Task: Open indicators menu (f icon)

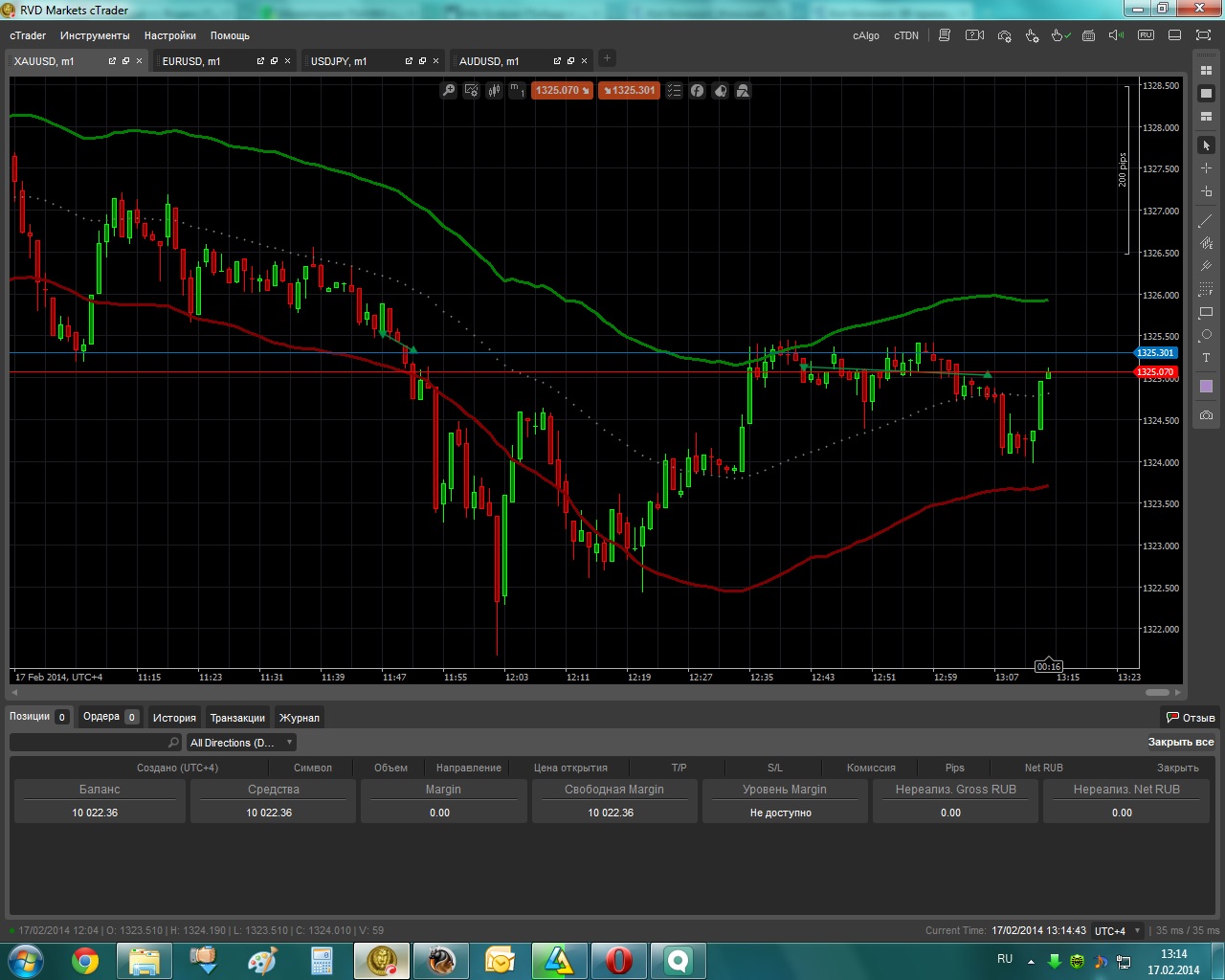Action: click(x=698, y=90)
